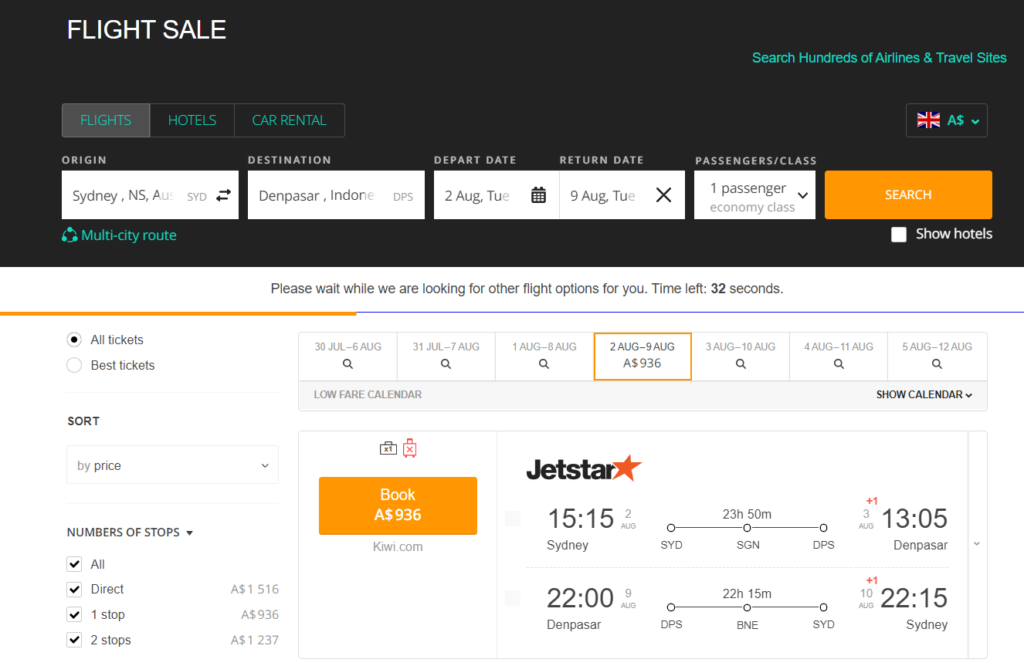Open the passengers and class dropdown
The image size is (1024, 666).
[x=755, y=195]
